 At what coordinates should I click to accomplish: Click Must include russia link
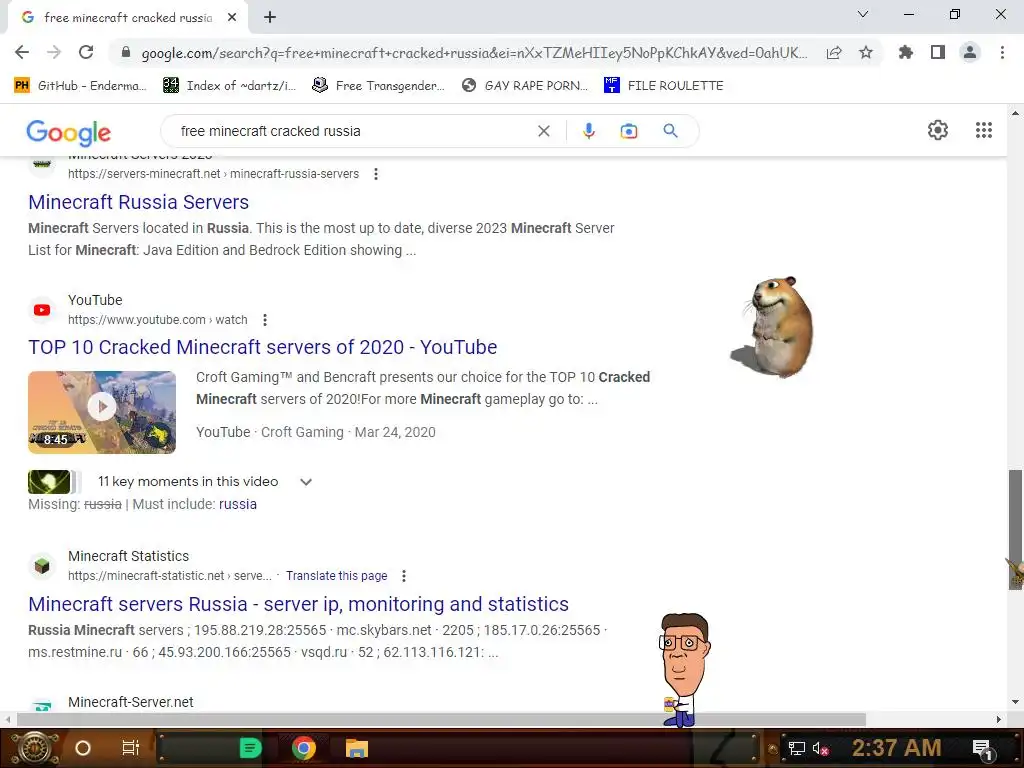(238, 504)
